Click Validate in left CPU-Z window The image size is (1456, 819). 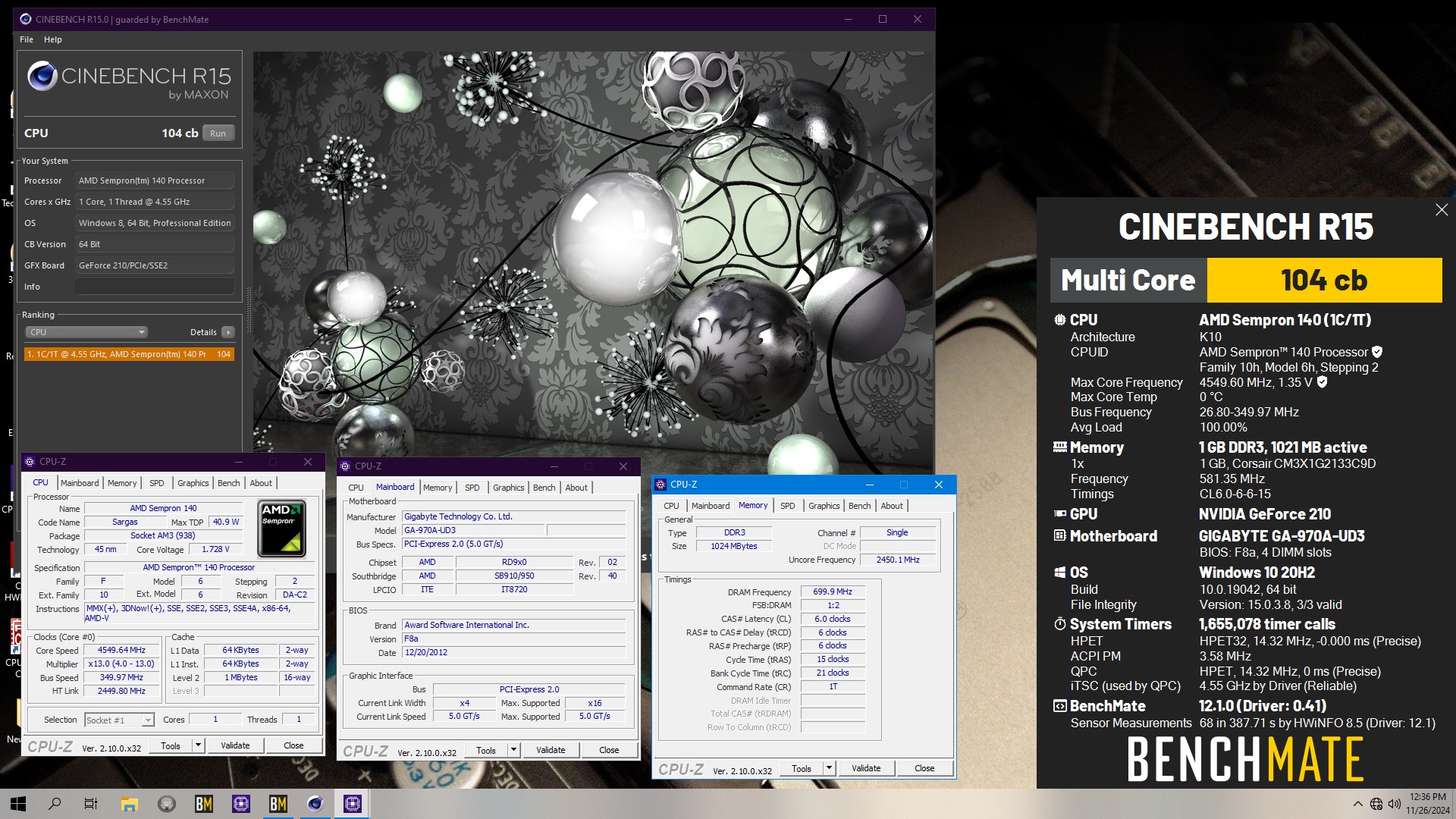click(235, 745)
